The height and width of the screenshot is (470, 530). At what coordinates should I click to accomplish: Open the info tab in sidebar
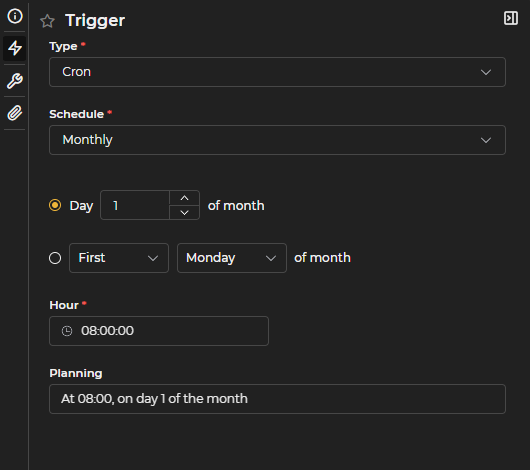point(15,16)
